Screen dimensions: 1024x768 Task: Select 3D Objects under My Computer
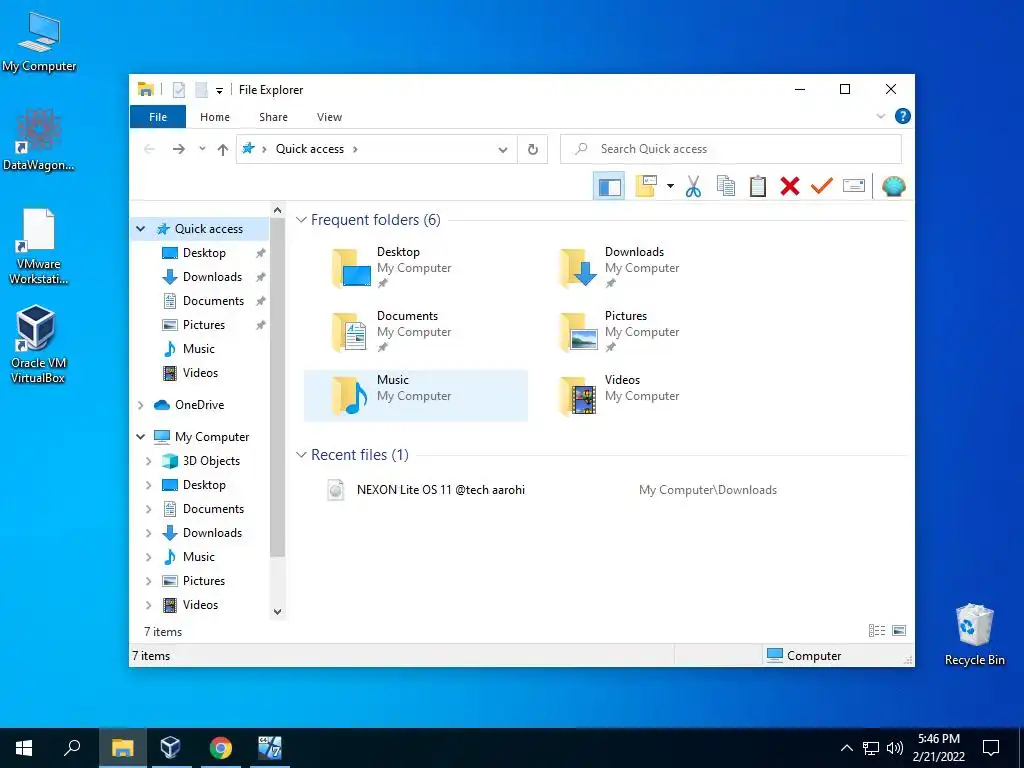pos(211,461)
